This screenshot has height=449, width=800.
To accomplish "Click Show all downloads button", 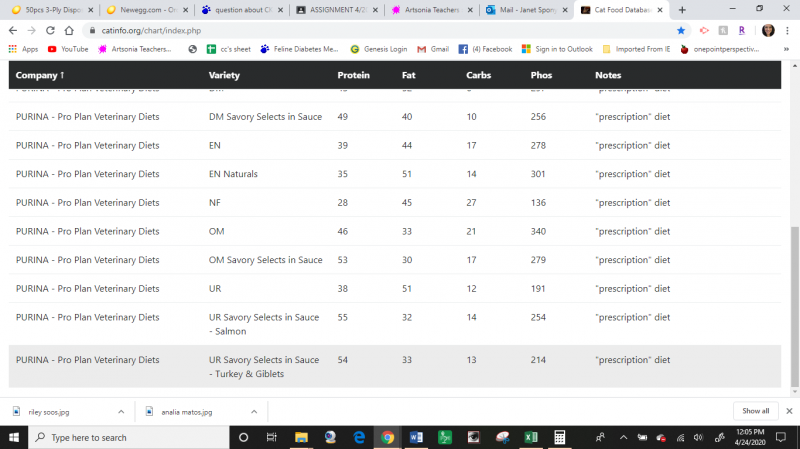I will point(755,411).
